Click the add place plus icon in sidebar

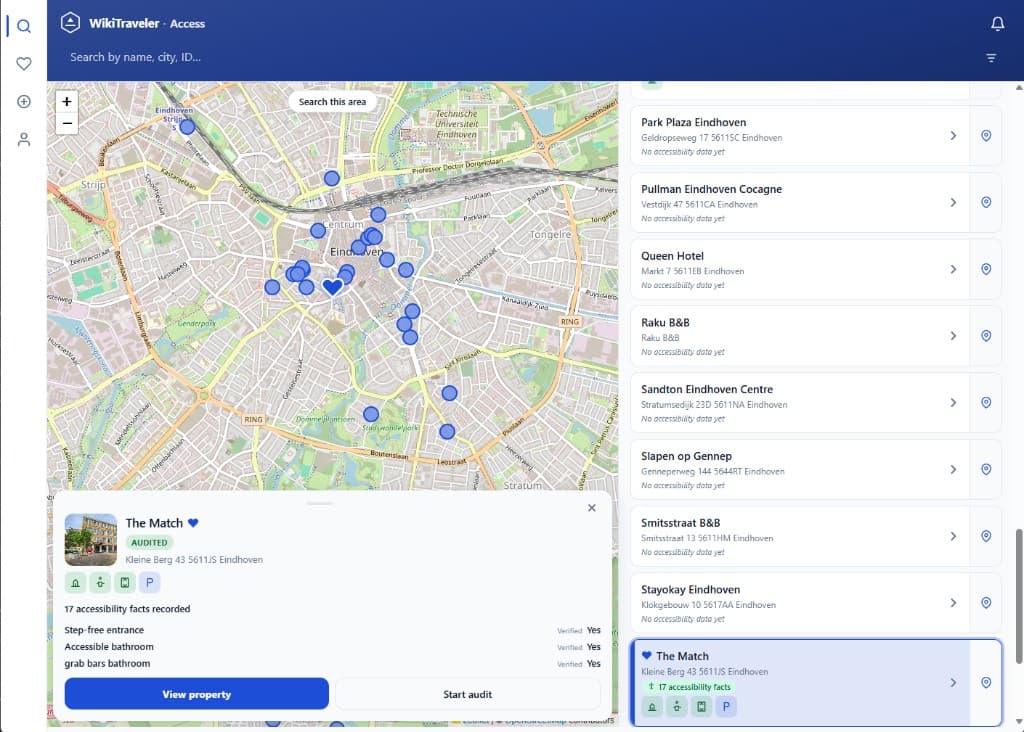[x=24, y=101]
